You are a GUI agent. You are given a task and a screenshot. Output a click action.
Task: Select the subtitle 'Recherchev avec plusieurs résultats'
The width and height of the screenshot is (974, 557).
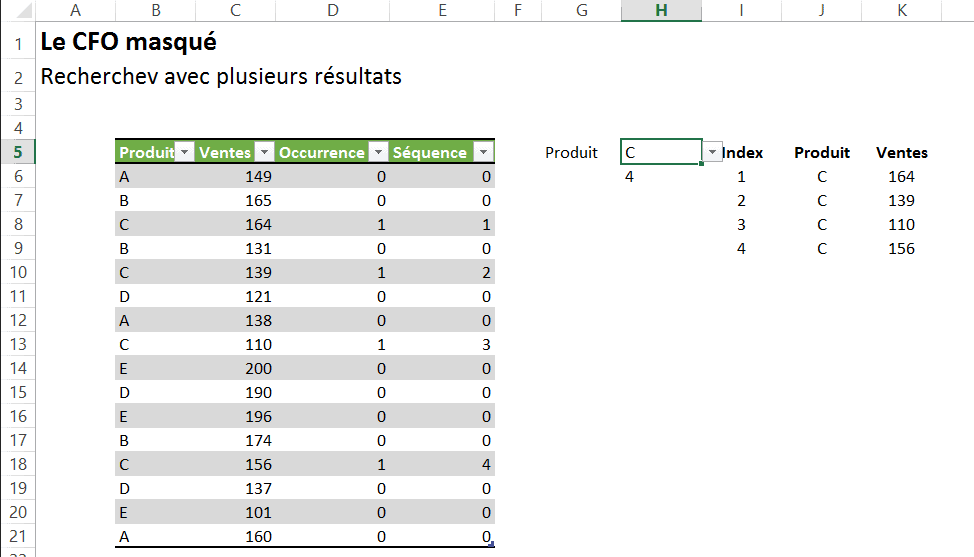220,76
